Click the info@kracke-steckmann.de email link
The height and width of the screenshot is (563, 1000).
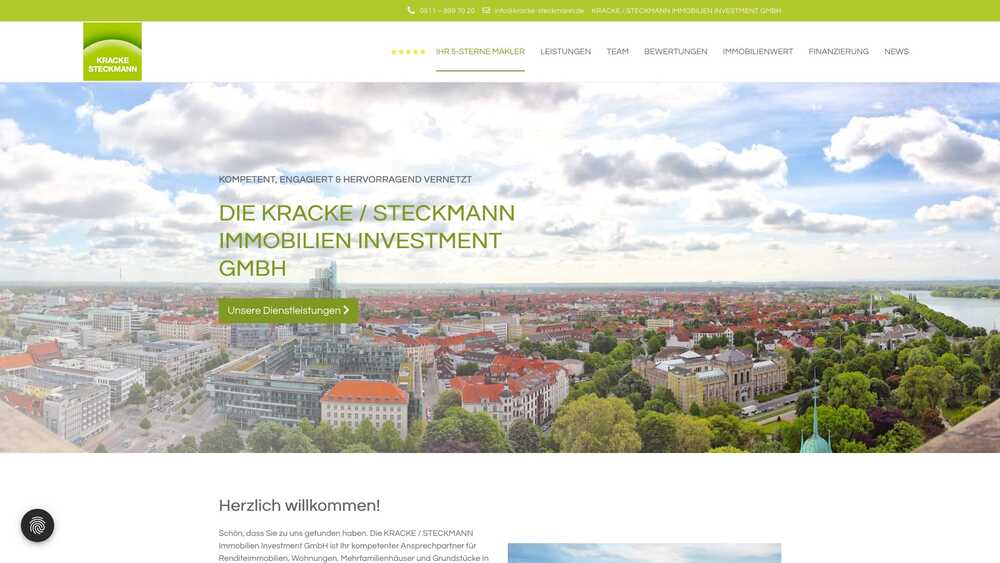[539, 11]
